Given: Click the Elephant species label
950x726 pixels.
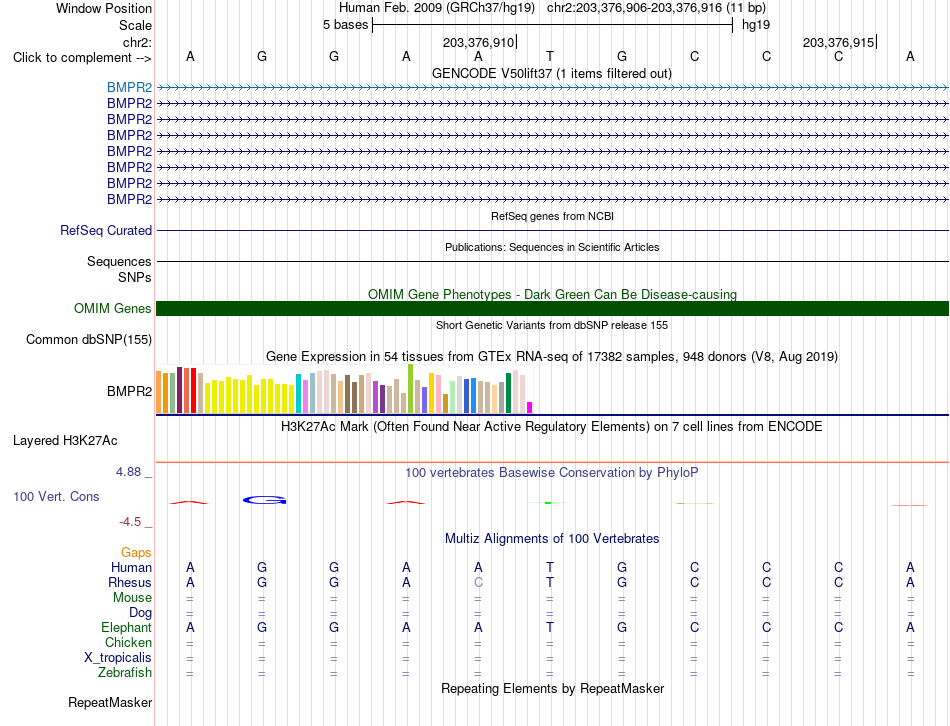Looking at the screenshot, I should [127, 627].
